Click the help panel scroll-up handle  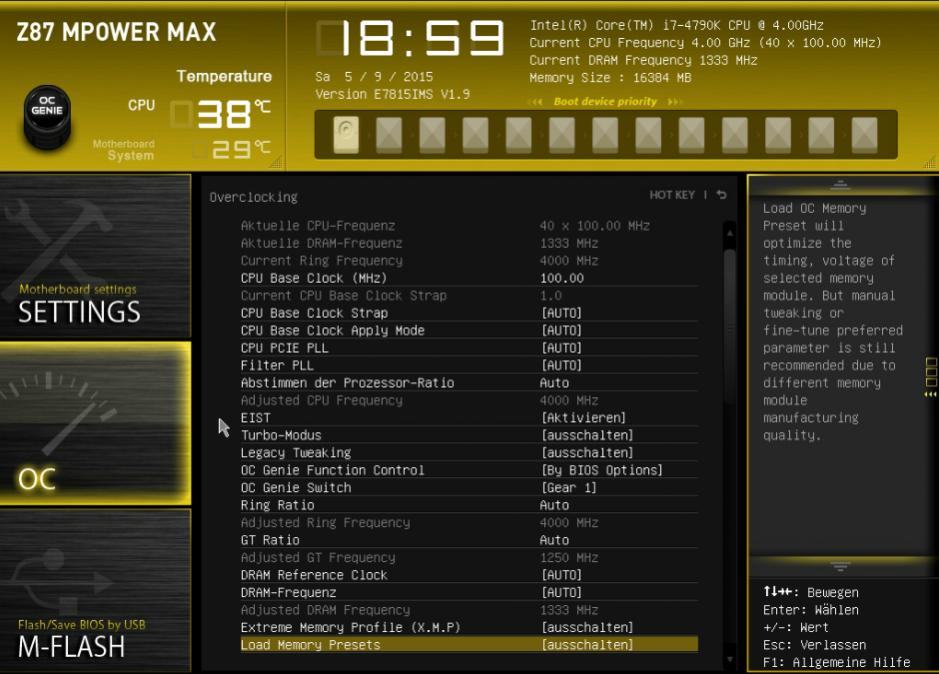(840, 185)
